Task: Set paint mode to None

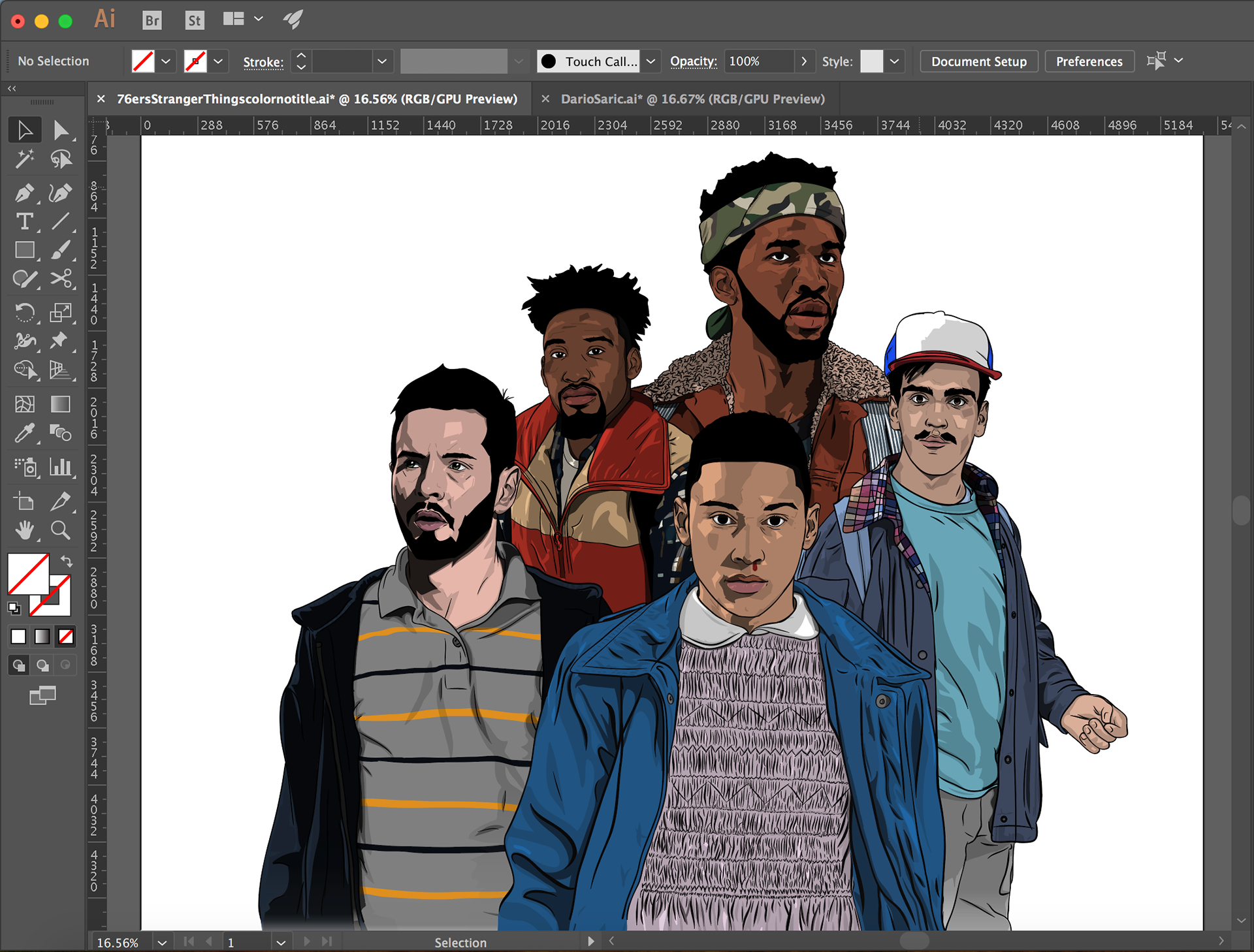Action: (66, 636)
